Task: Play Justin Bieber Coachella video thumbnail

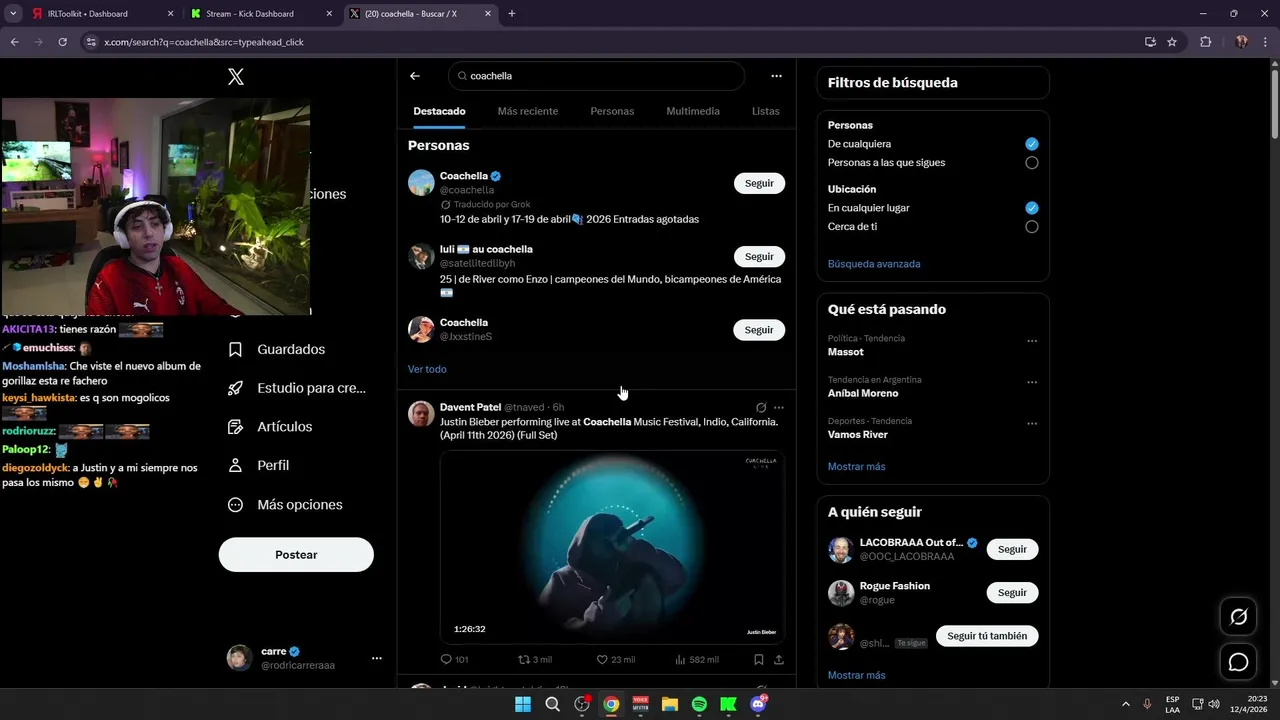Action: (612, 547)
